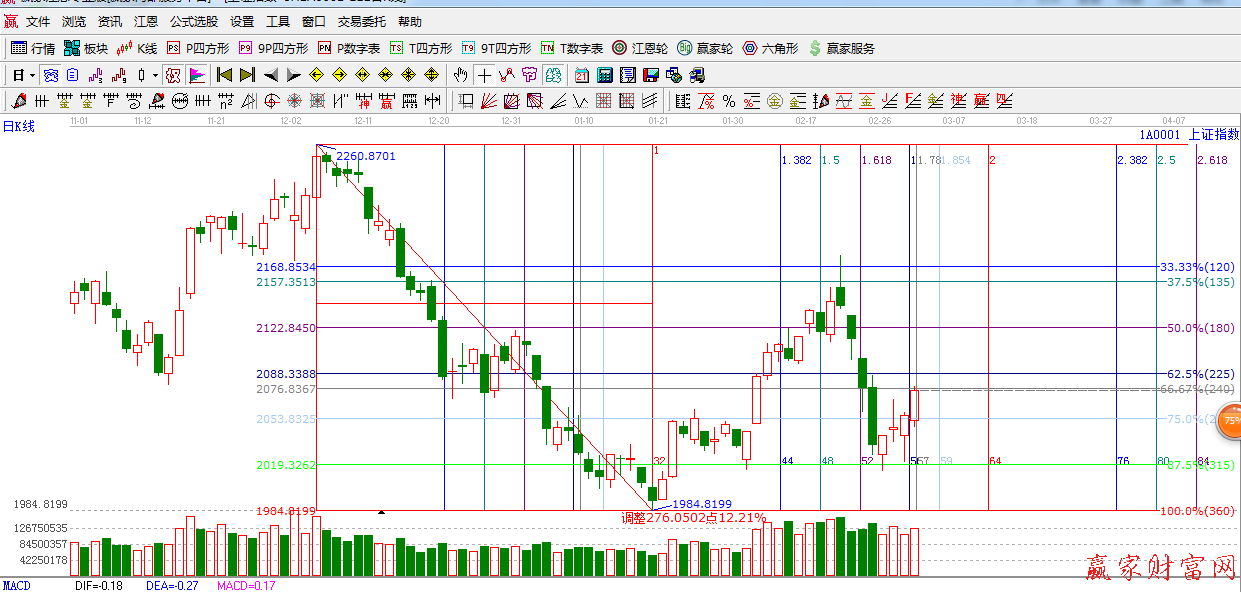Click the MACD indicator label
This screenshot has height=592, width=1241.
[x=16, y=585]
